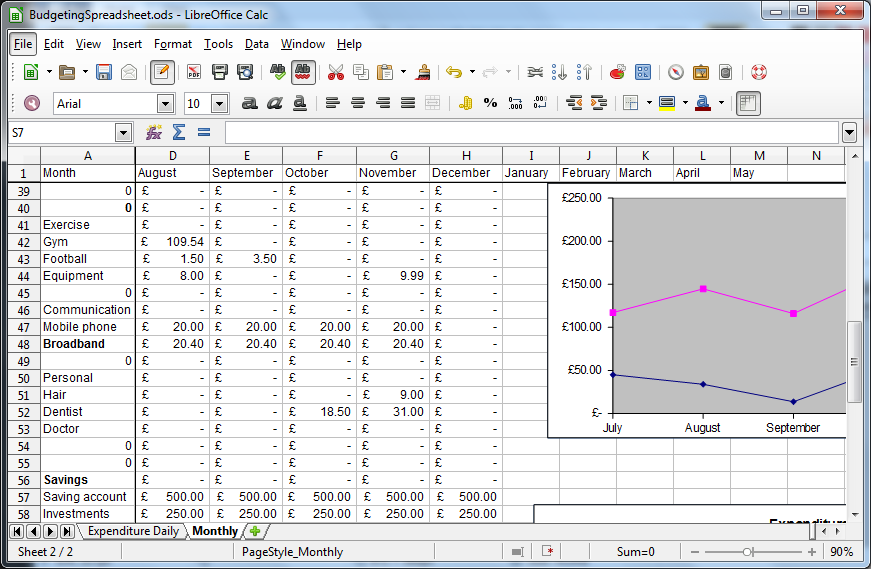Open the Format menu
Viewport: 871px width, 569px height.
click(173, 44)
